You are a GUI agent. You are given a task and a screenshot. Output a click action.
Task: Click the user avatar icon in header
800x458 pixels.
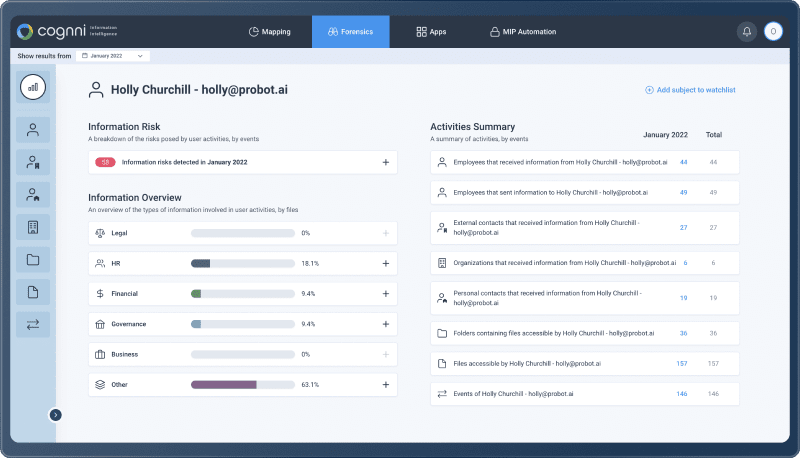(773, 32)
